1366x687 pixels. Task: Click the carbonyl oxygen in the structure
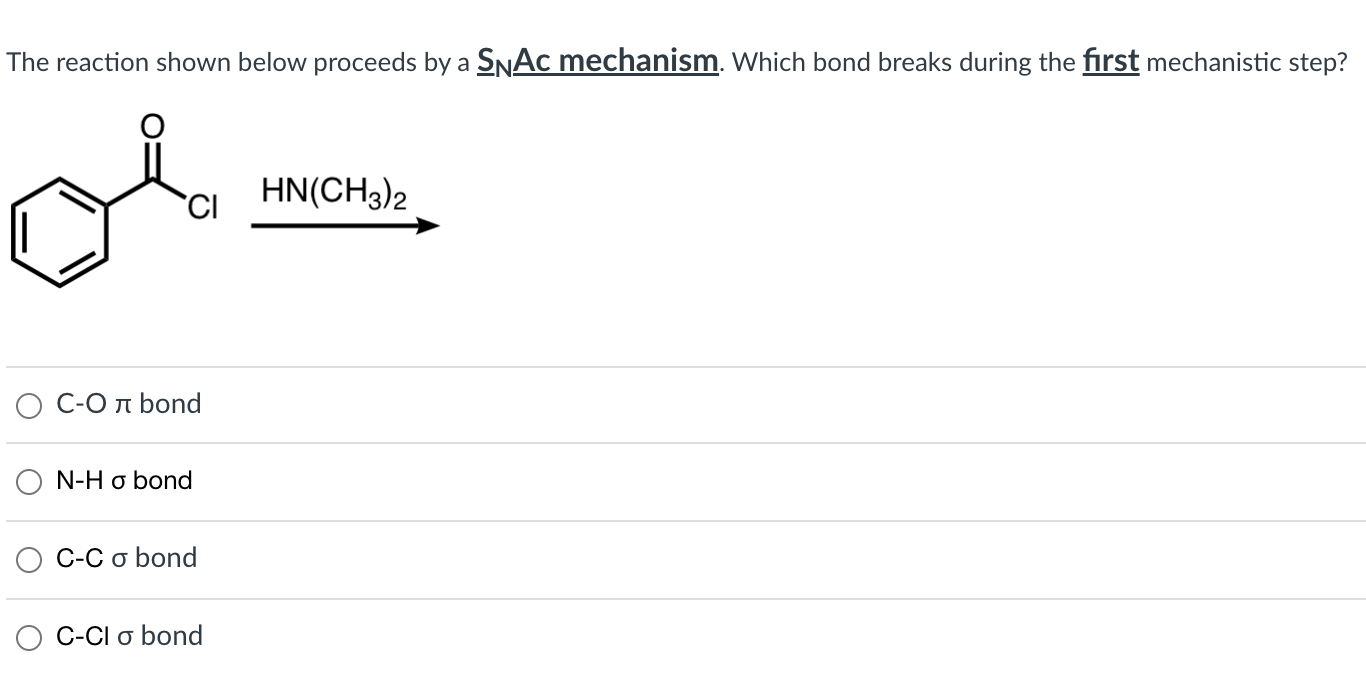(x=150, y=126)
